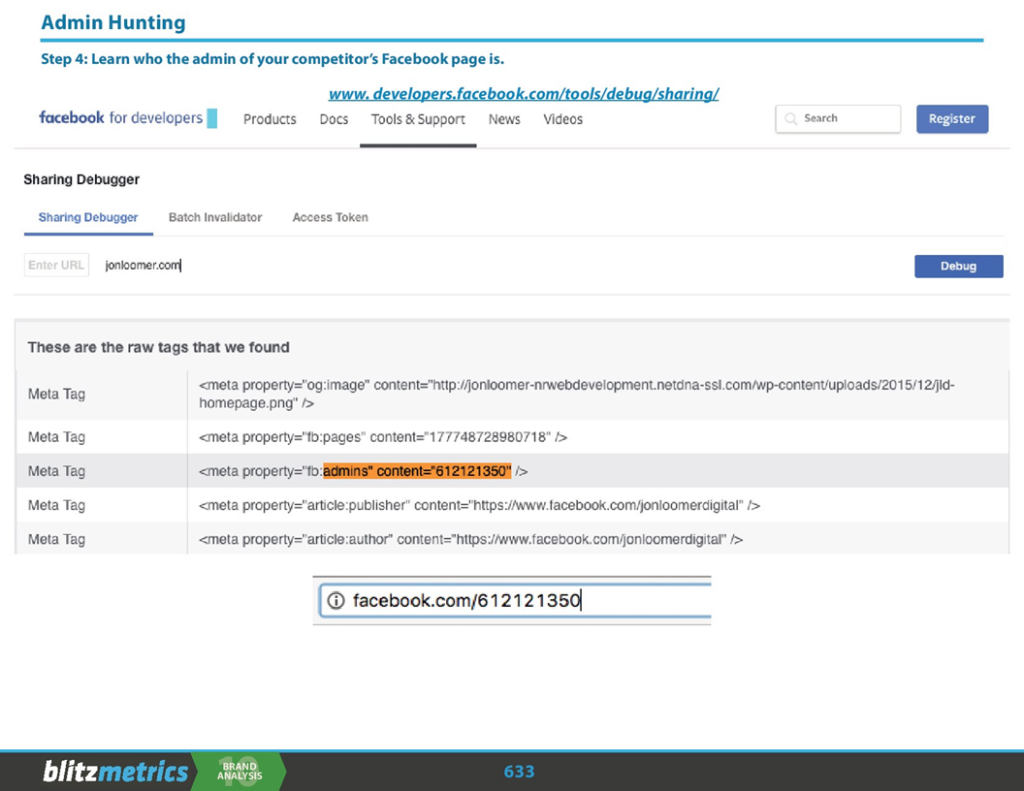Click the facebook for developers logo
This screenshot has width=1024, height=791.
coord(128,118)
